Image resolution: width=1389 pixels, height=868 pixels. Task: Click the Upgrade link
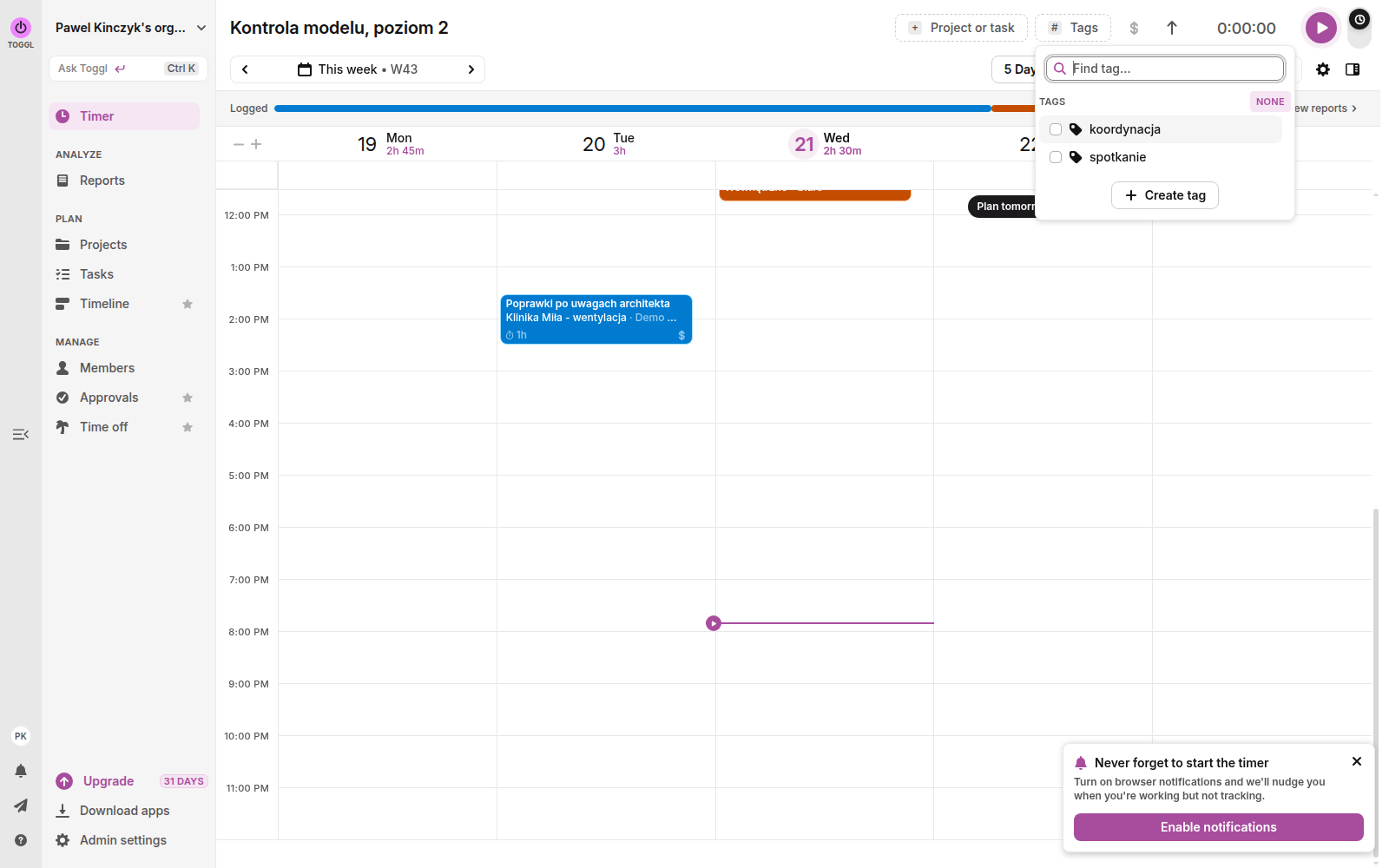(x=109, y=781)
